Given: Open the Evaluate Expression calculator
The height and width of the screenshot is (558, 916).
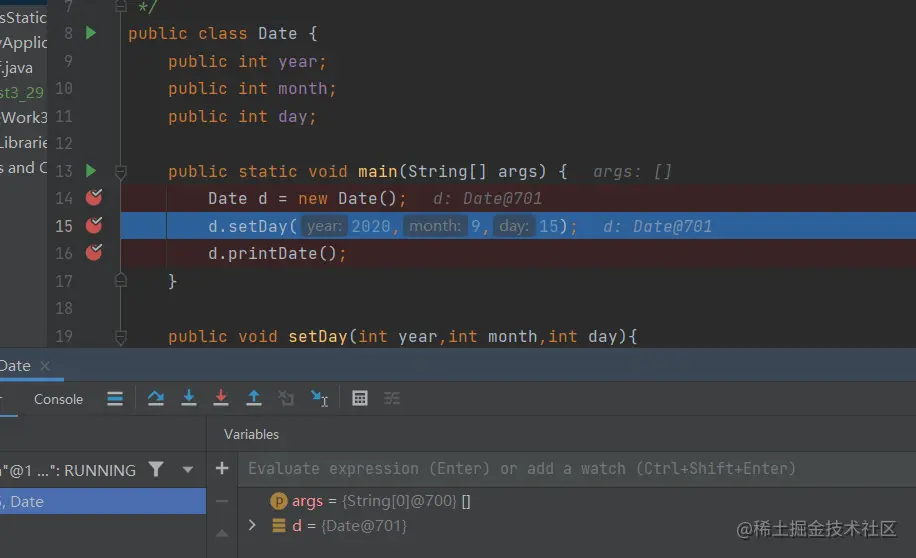Looking at the screenshot, I should [360, 398].
